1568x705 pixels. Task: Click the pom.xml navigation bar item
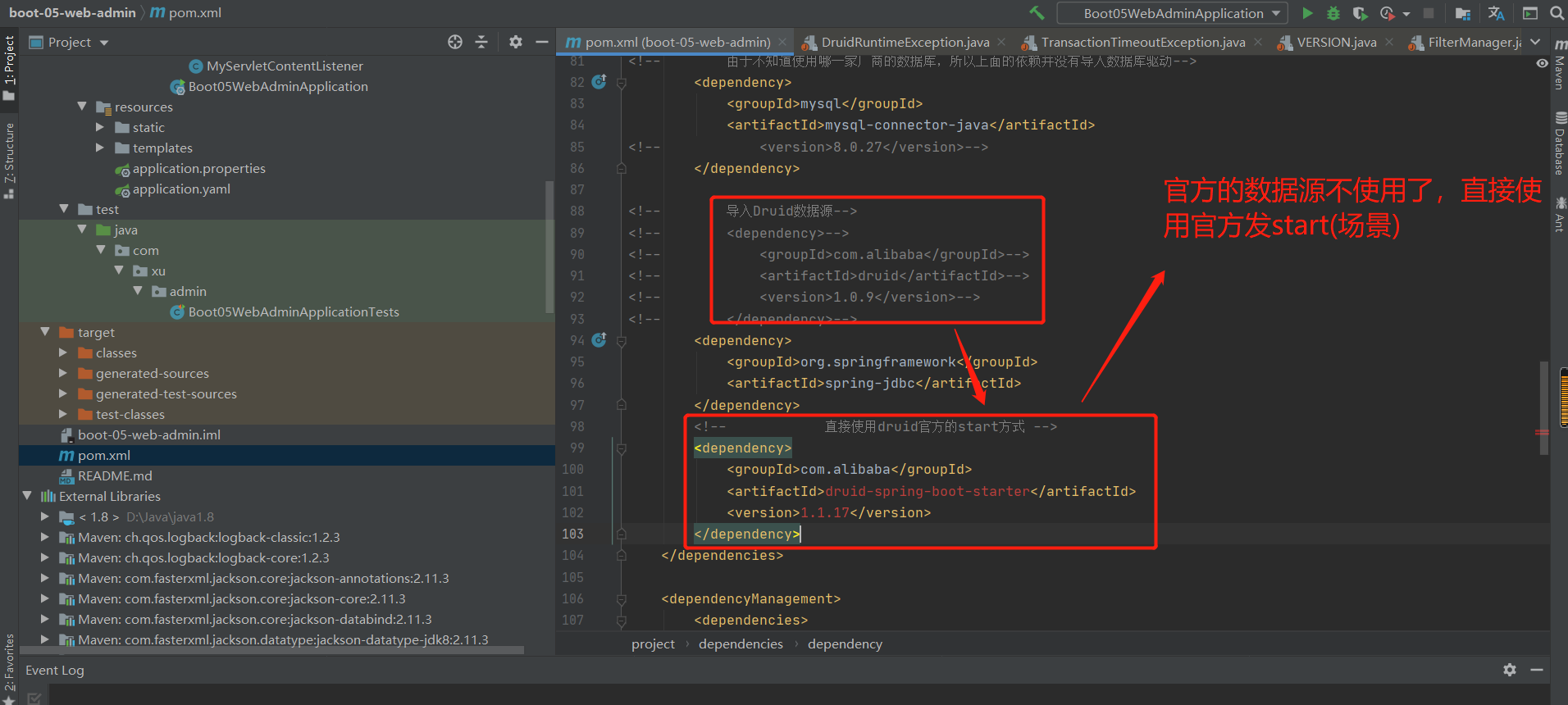pyautogui.click(x=186, y=12)
